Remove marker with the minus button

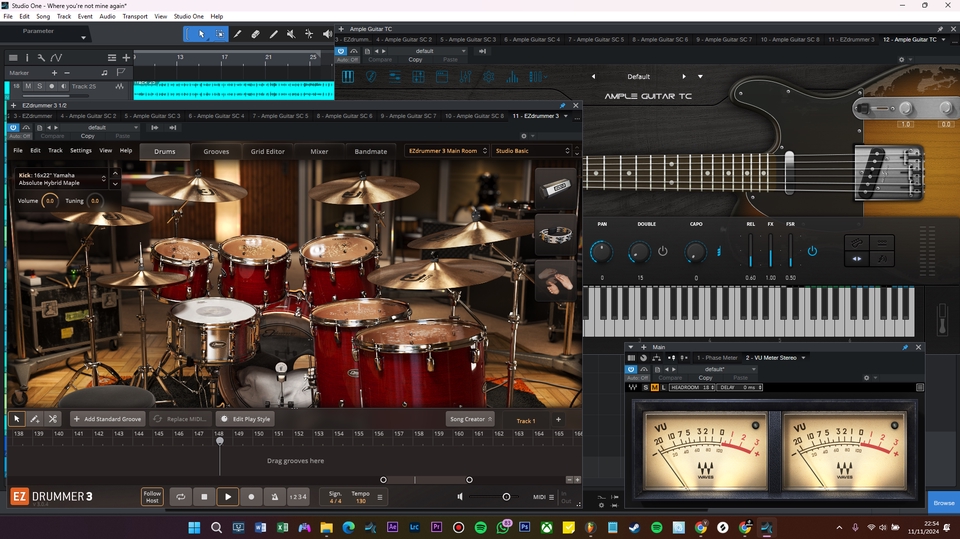point(67,73)
